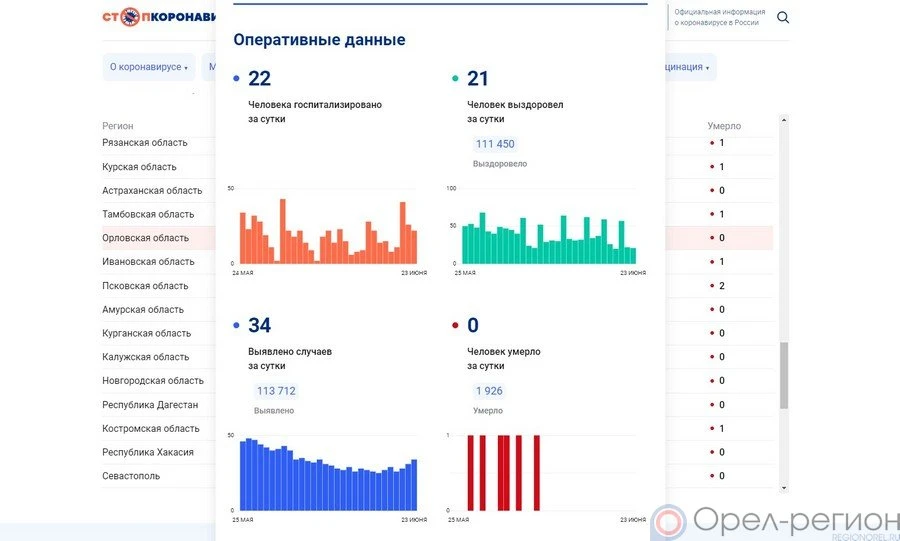Viewport: 900px width, 541px height.
Task: Select the Орловская область row
Action: tap(146, 238)
